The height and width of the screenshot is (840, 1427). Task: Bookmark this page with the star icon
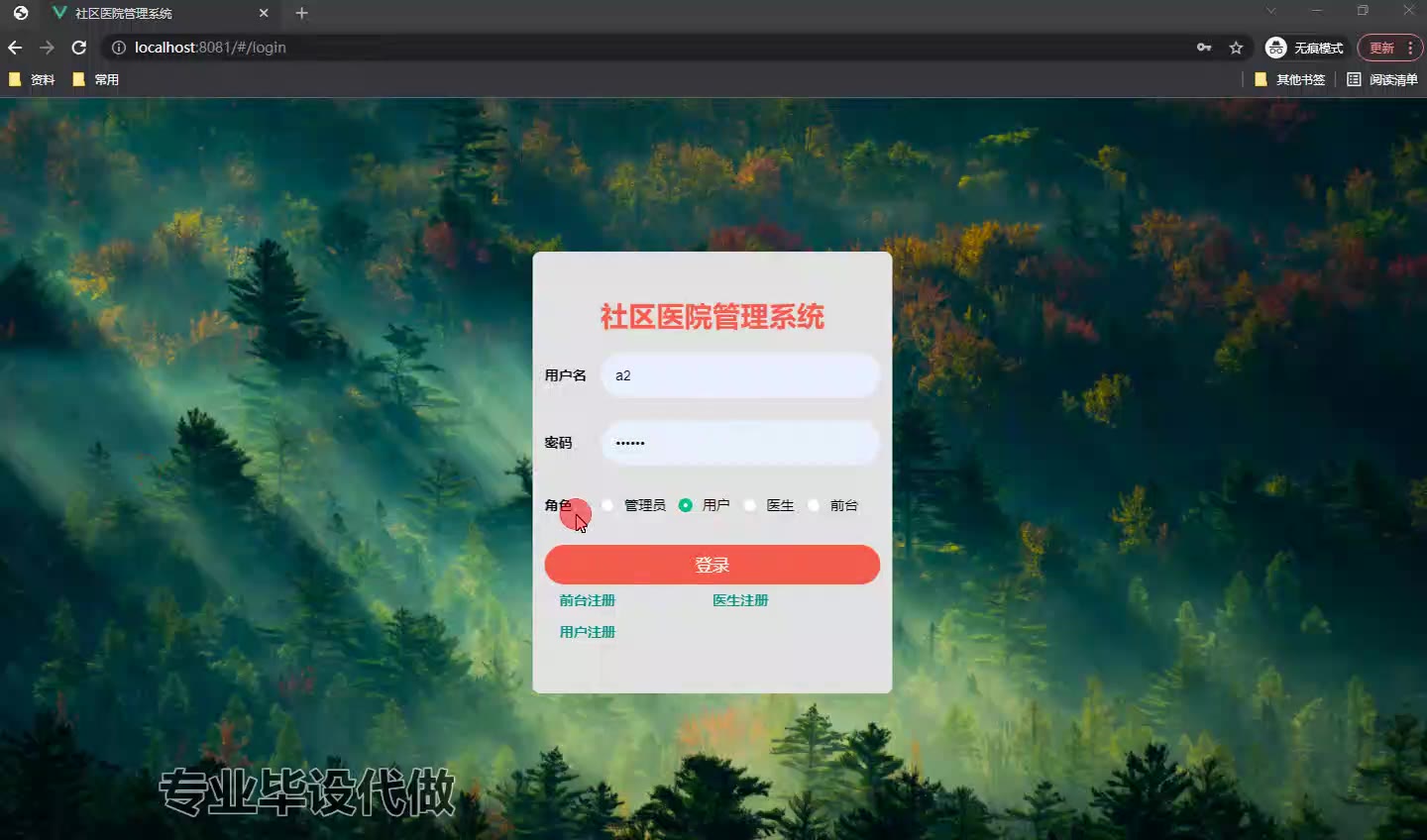click(x=1236, y=48)
